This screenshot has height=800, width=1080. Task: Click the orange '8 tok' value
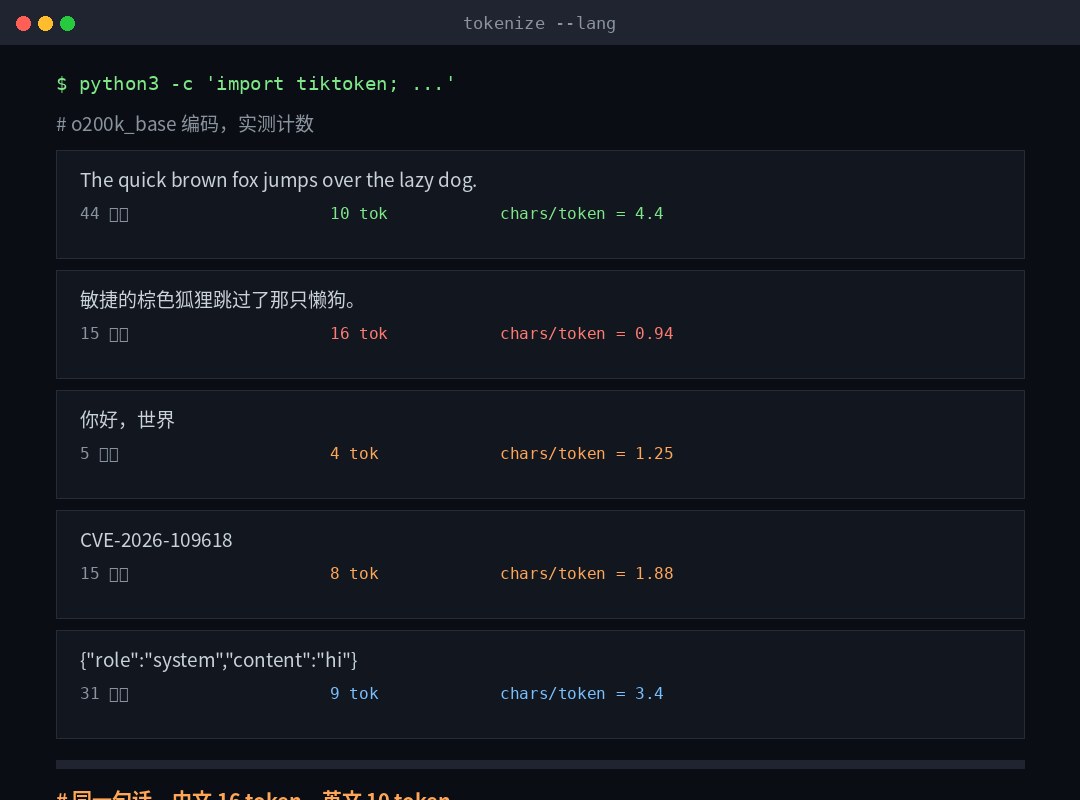click(x=354, y=573)
